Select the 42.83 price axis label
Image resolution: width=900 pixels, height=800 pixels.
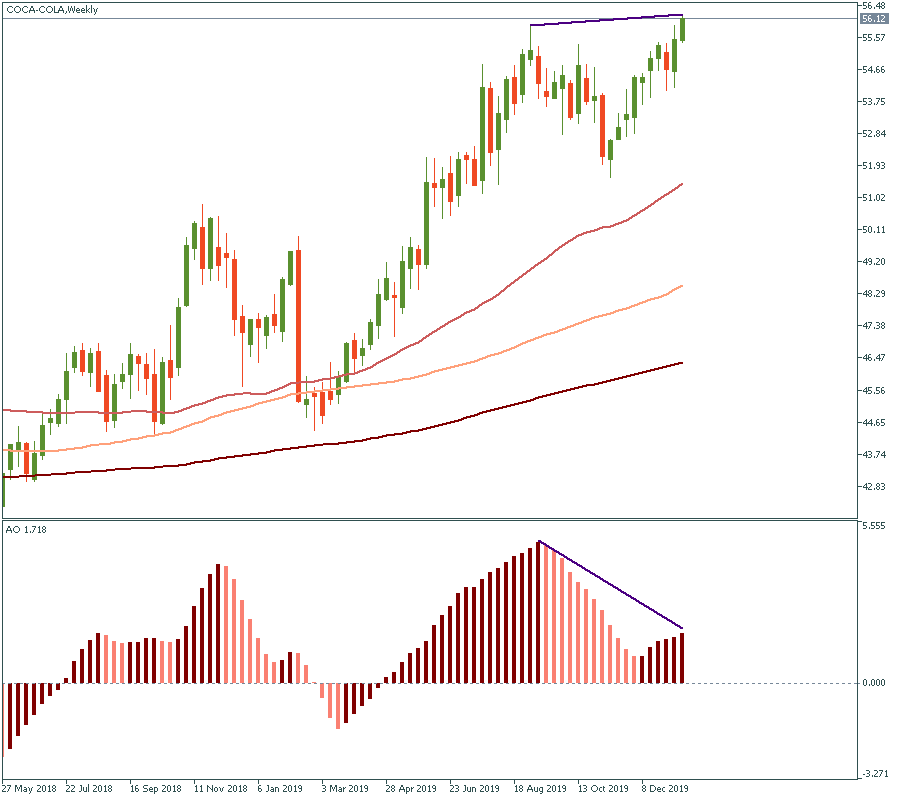873,487
